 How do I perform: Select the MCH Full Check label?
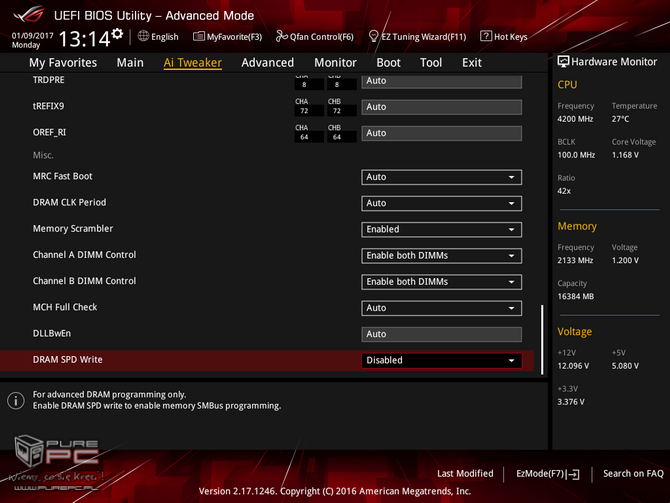pos(65,307)
